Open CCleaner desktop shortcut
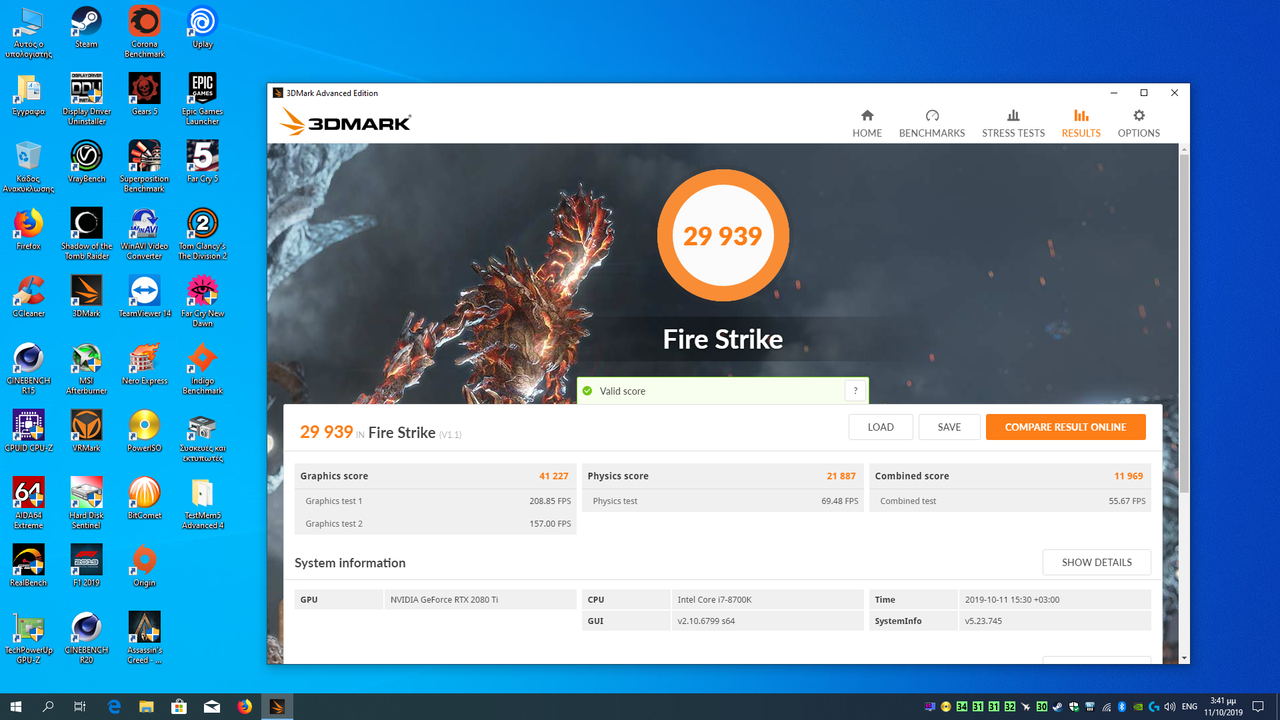Viewport: 1280px width, 720px height. point(28,296)
